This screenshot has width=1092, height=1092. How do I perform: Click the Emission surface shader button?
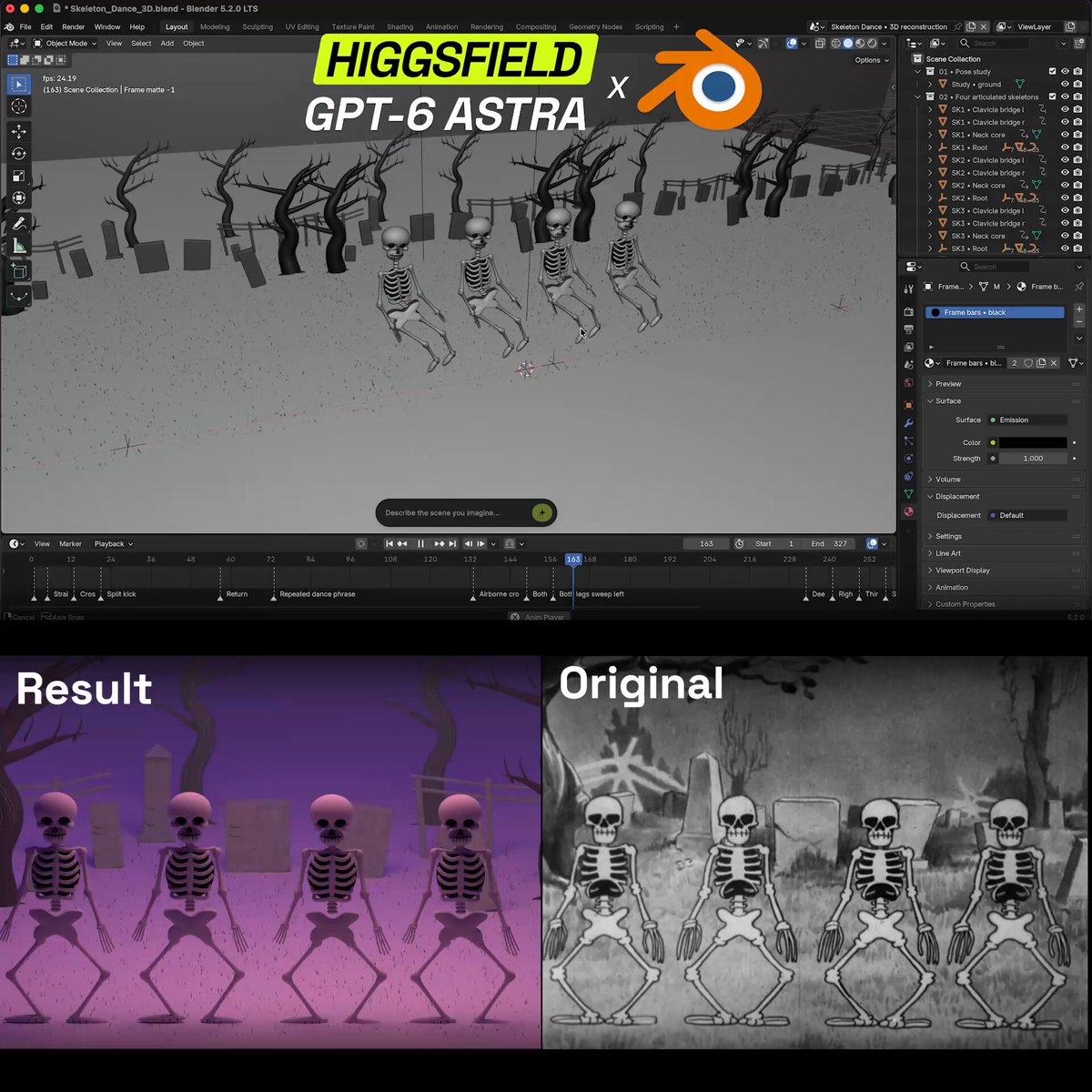tap(1027, 420)
